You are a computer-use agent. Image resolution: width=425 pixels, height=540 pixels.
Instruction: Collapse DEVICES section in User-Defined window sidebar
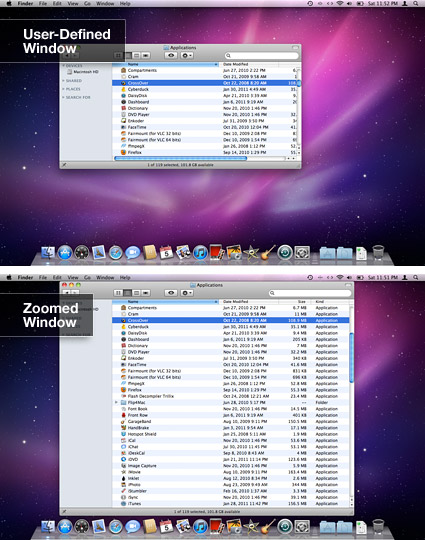coord(64,65)
